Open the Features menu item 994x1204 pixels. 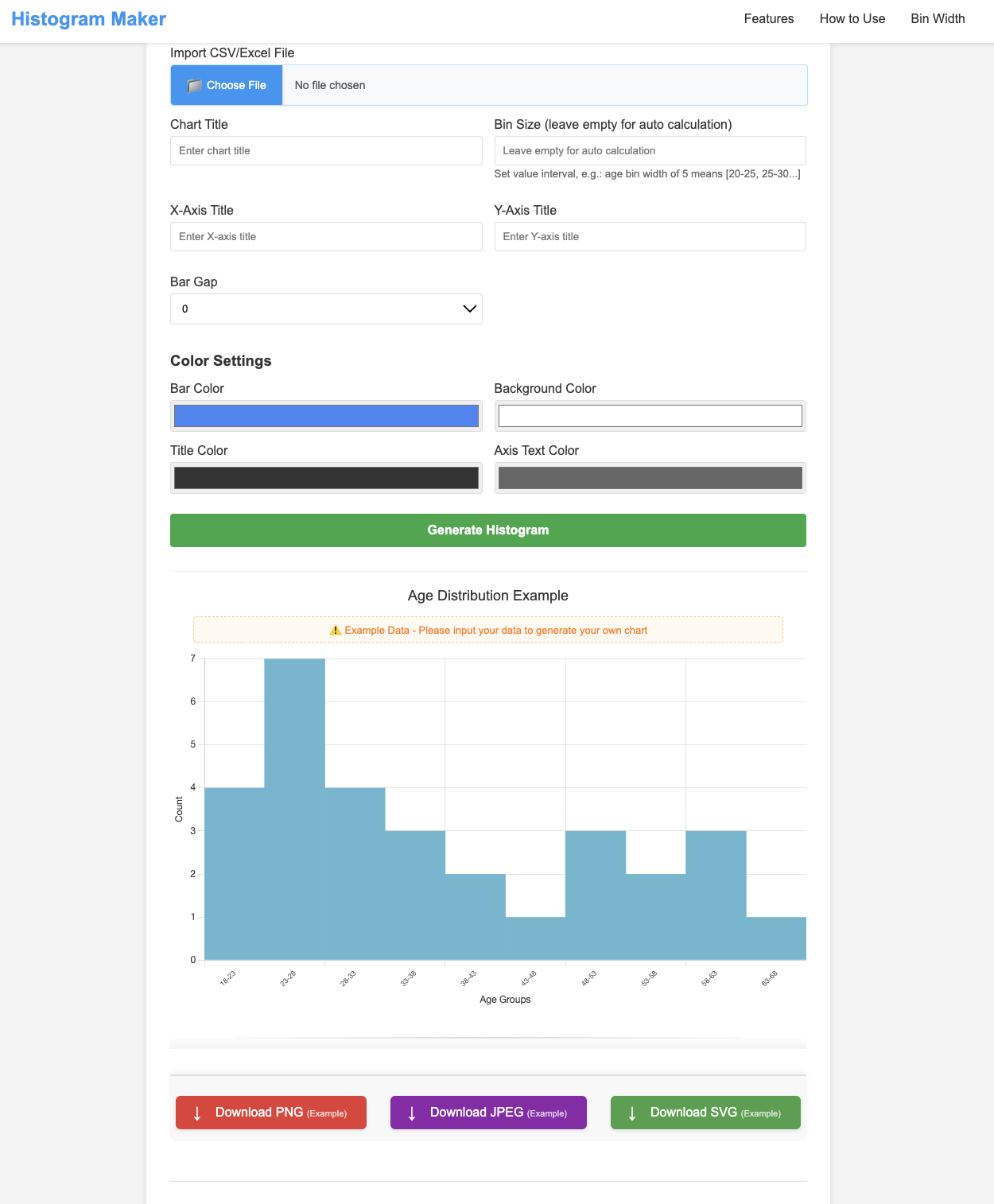[x=768, y=18]
